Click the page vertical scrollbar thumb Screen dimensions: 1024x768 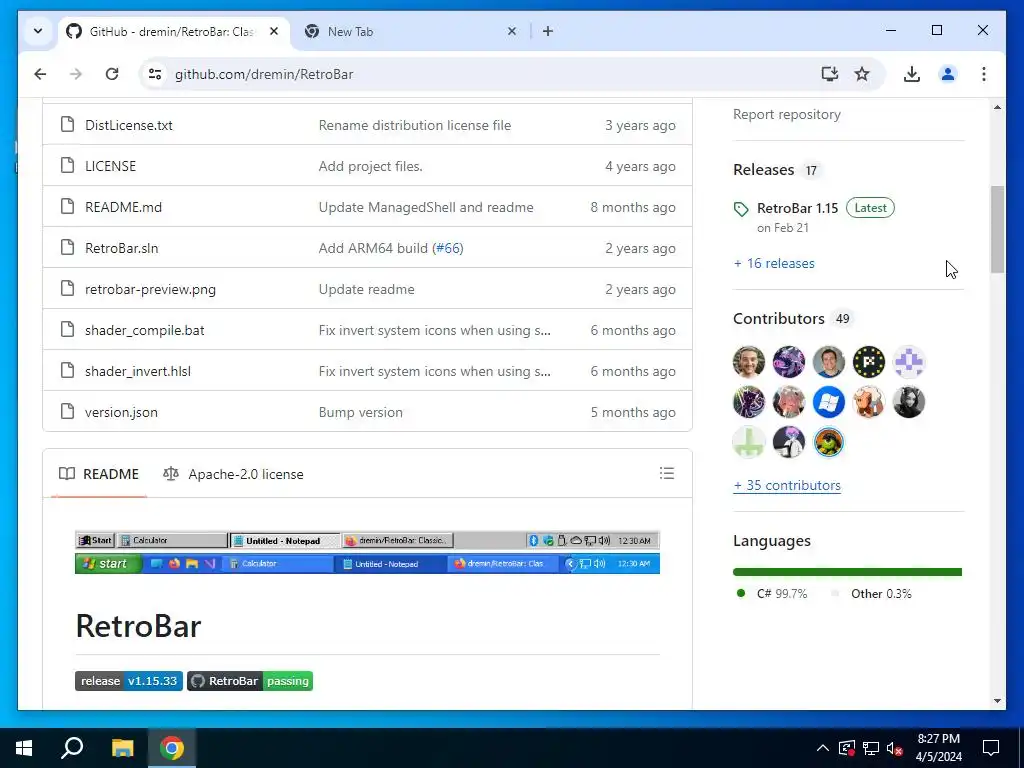(x=997, y=229)
